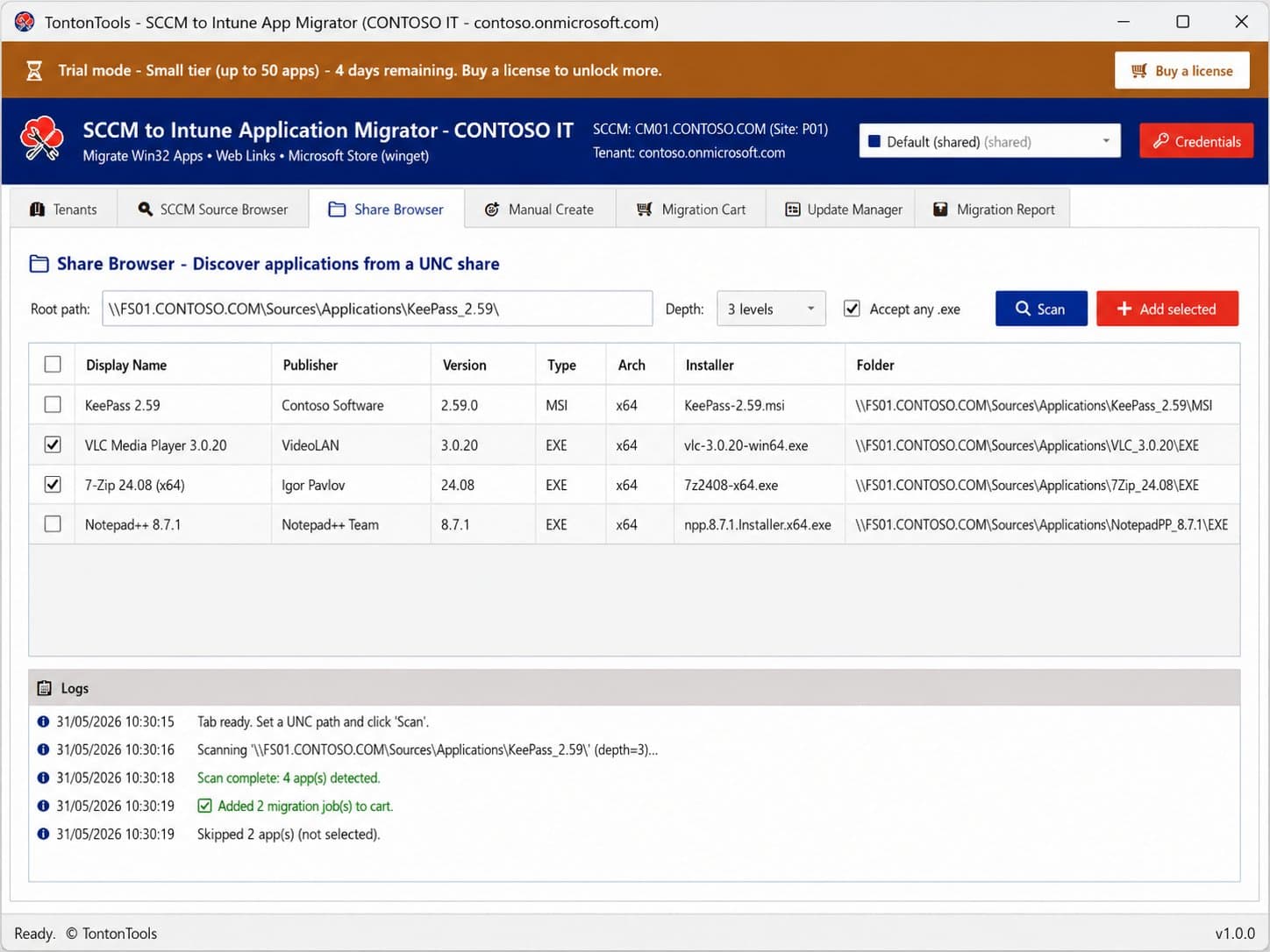Select the Share Browser tab

pos(387,209)
